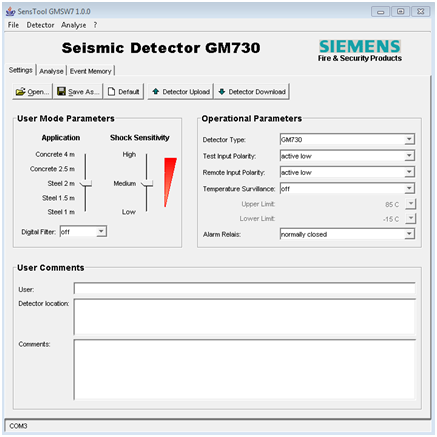Click the Open... button with folder icon

(x=32, y=92)
